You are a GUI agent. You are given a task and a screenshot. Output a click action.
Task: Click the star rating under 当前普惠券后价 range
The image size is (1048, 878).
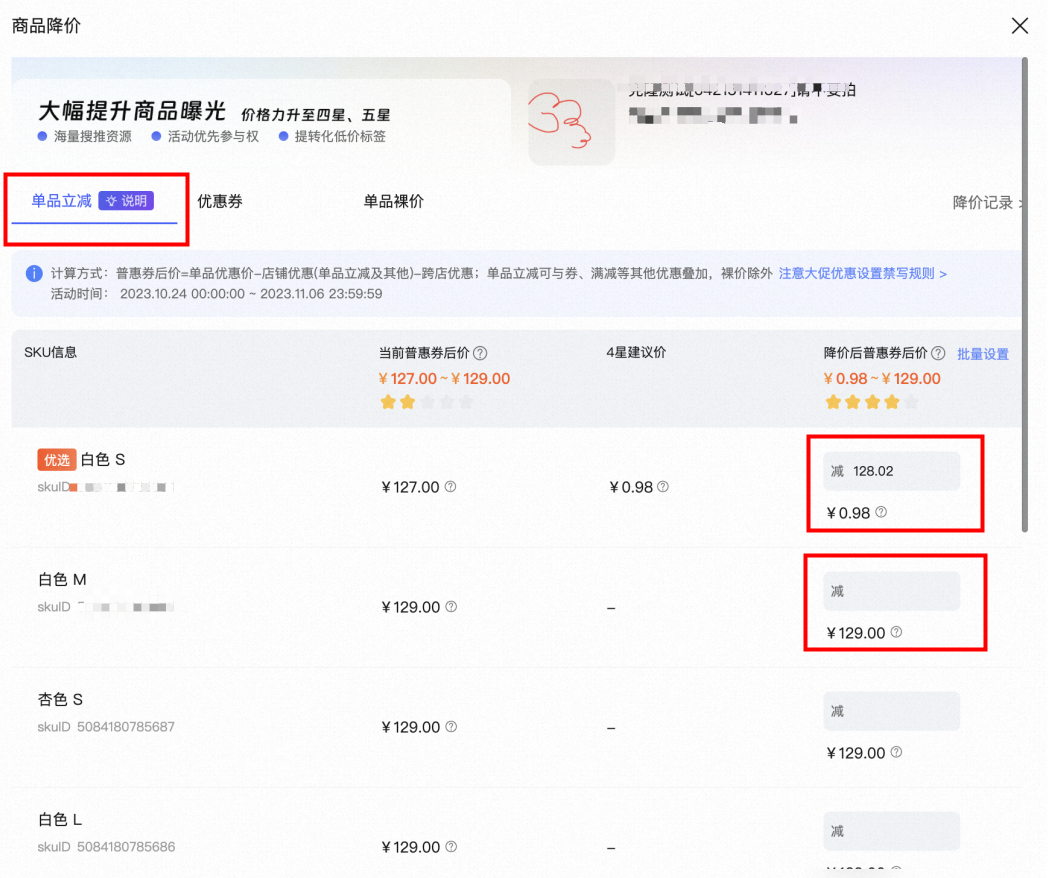pyautogui.click(x=426, y=402)
